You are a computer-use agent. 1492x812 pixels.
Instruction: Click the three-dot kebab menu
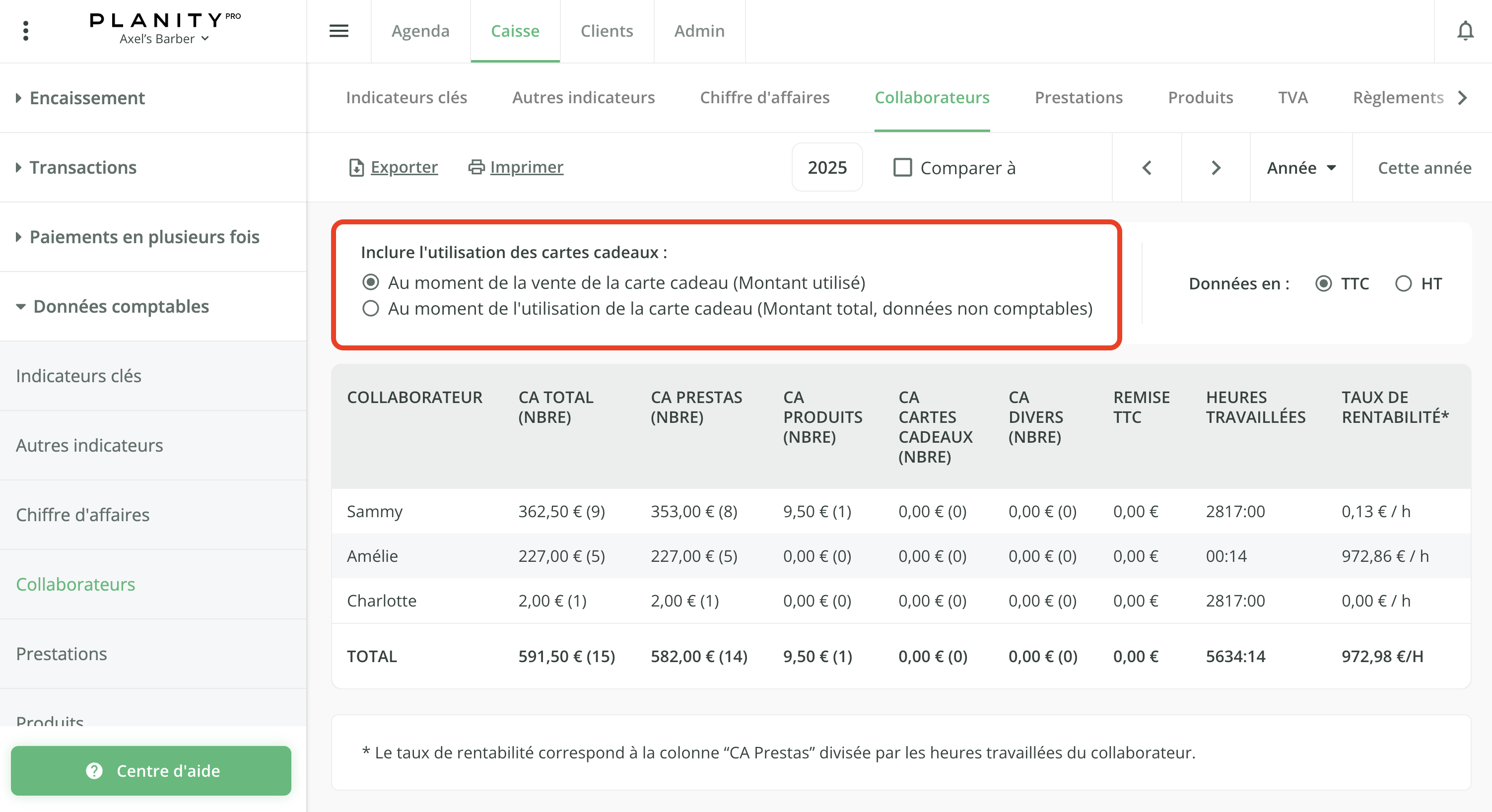25,30
